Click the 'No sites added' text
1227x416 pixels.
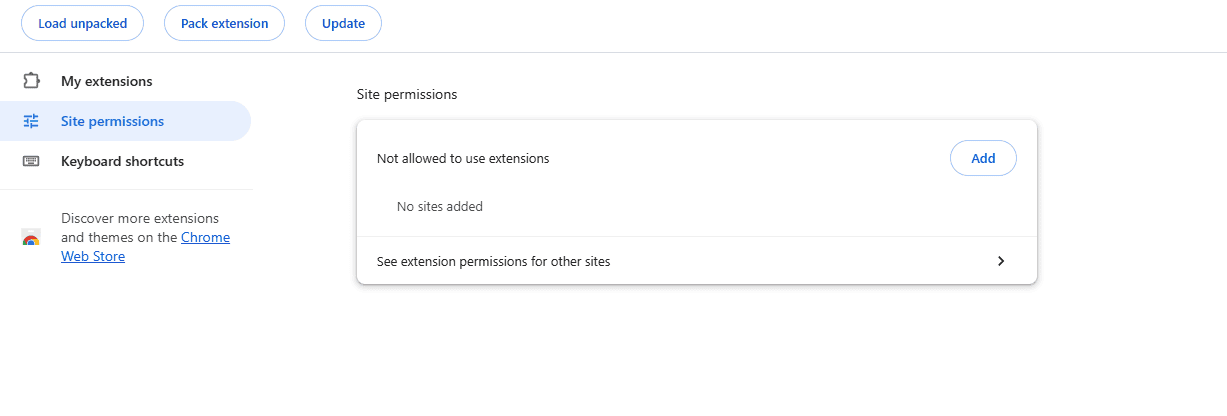[440, 207]
